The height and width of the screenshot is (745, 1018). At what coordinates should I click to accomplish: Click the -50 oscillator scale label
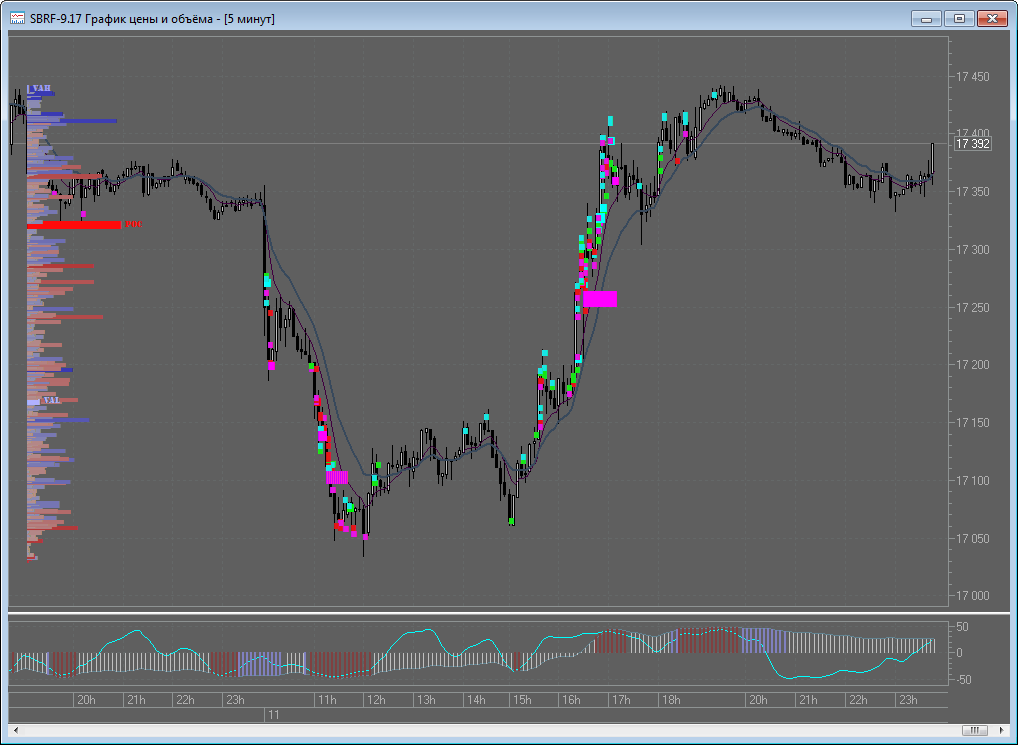pos(963,679)
